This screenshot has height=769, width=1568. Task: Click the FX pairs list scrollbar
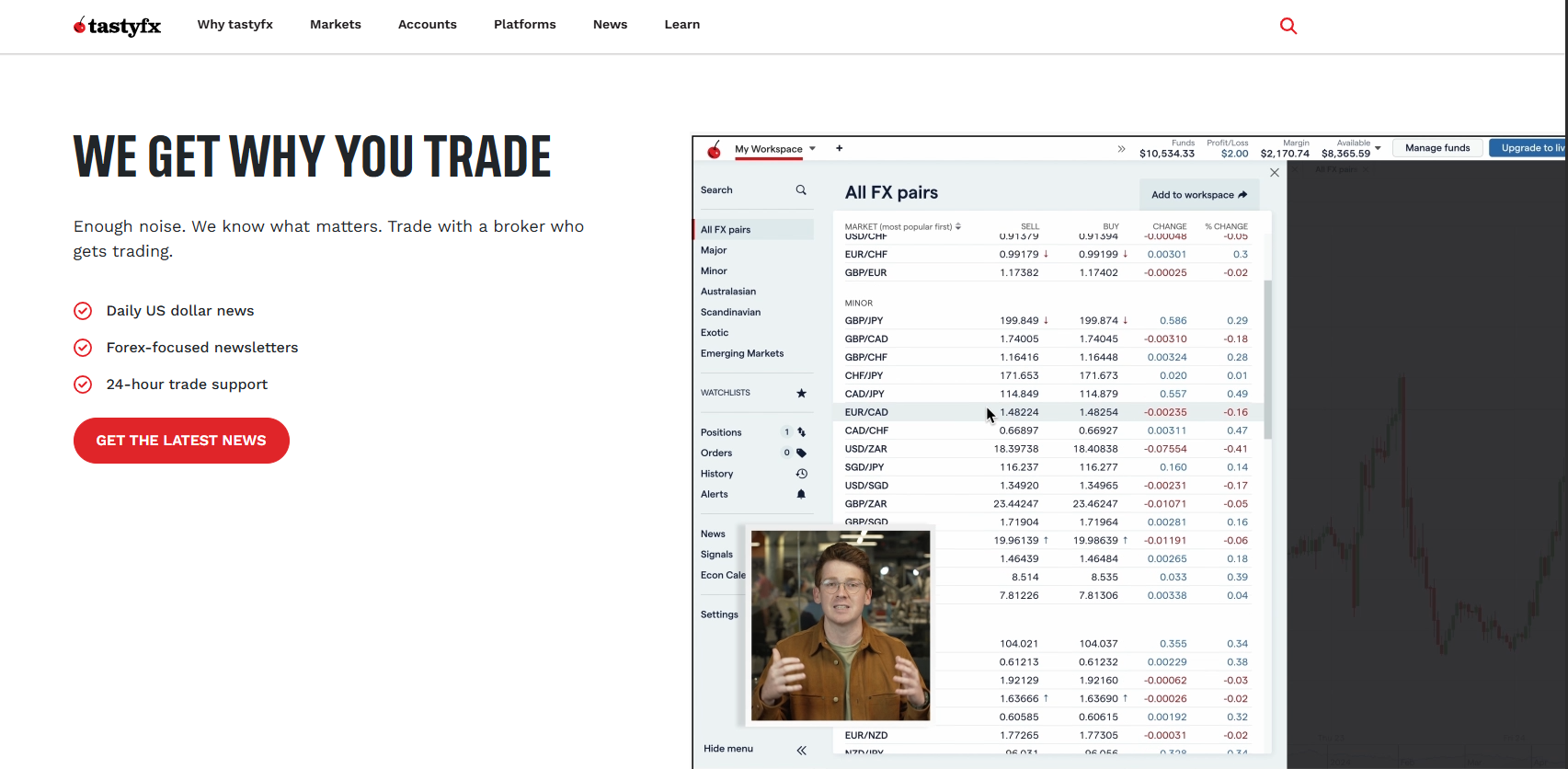tap(1268, 359)
